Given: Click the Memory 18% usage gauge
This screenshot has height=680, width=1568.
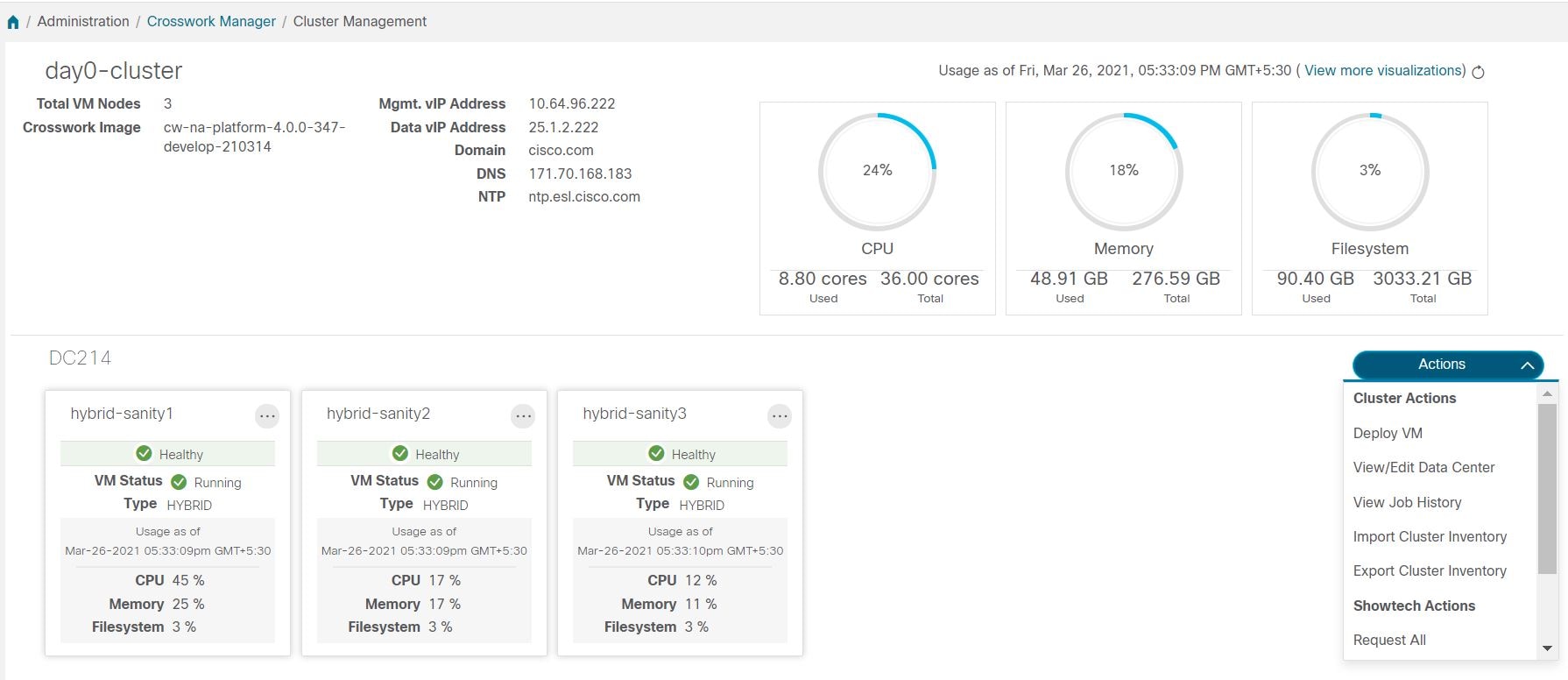Looking at the screenshot, I should [x=1124, y=172].
